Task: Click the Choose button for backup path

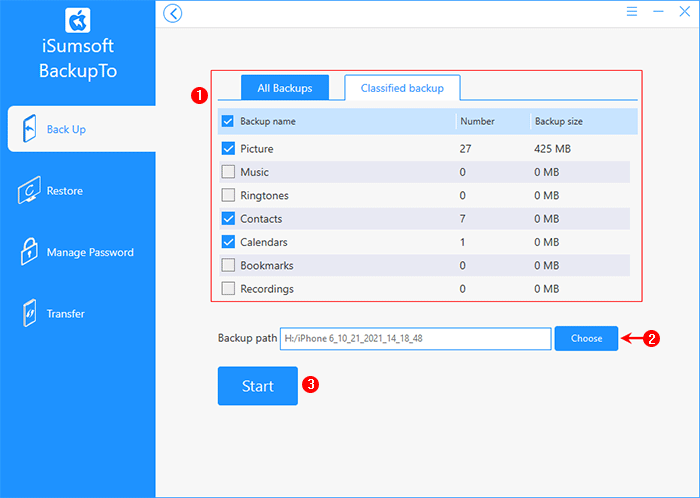Action: click(x=586, y=338)
